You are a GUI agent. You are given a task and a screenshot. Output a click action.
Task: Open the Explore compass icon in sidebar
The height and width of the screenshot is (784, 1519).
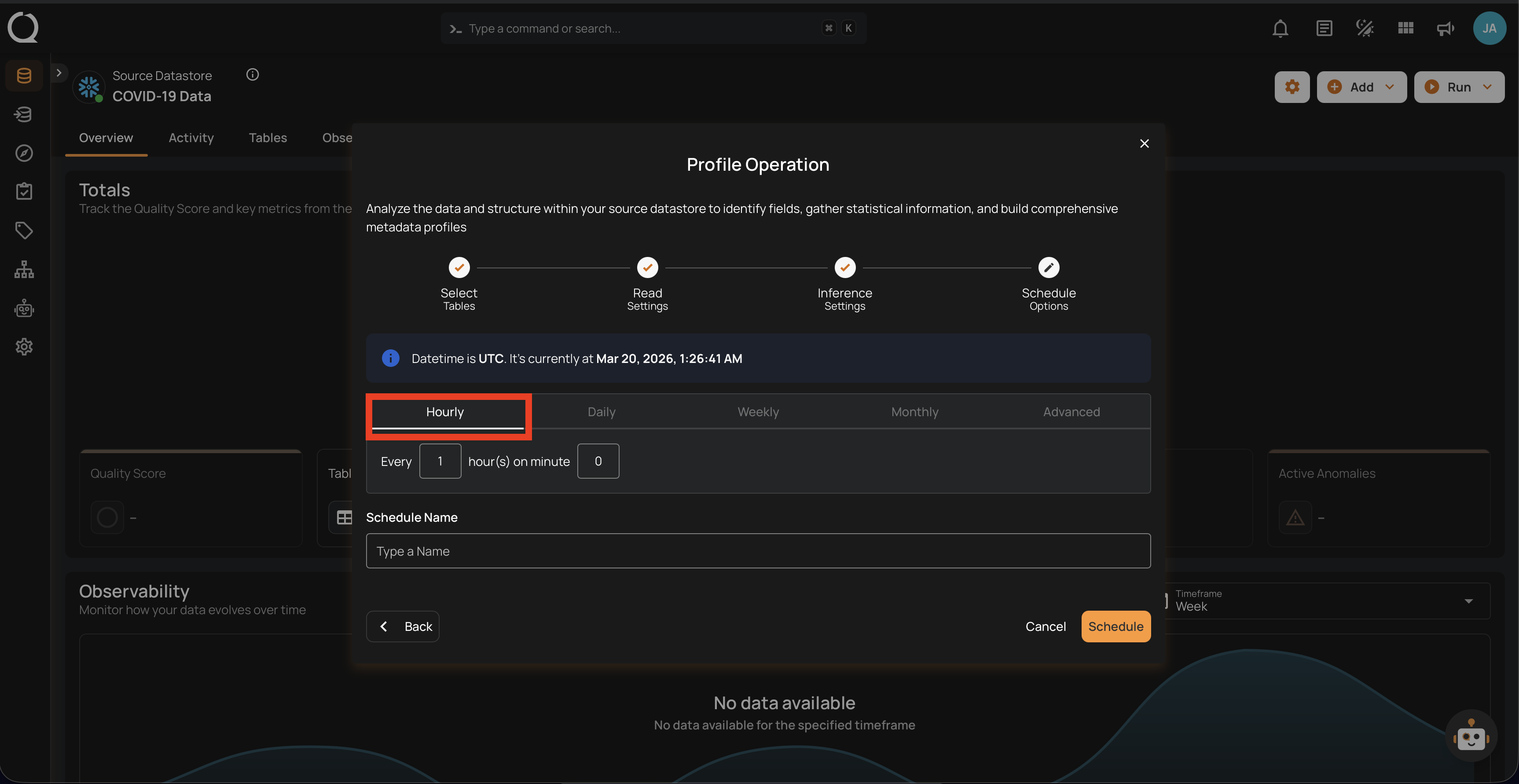coord(24,153)
